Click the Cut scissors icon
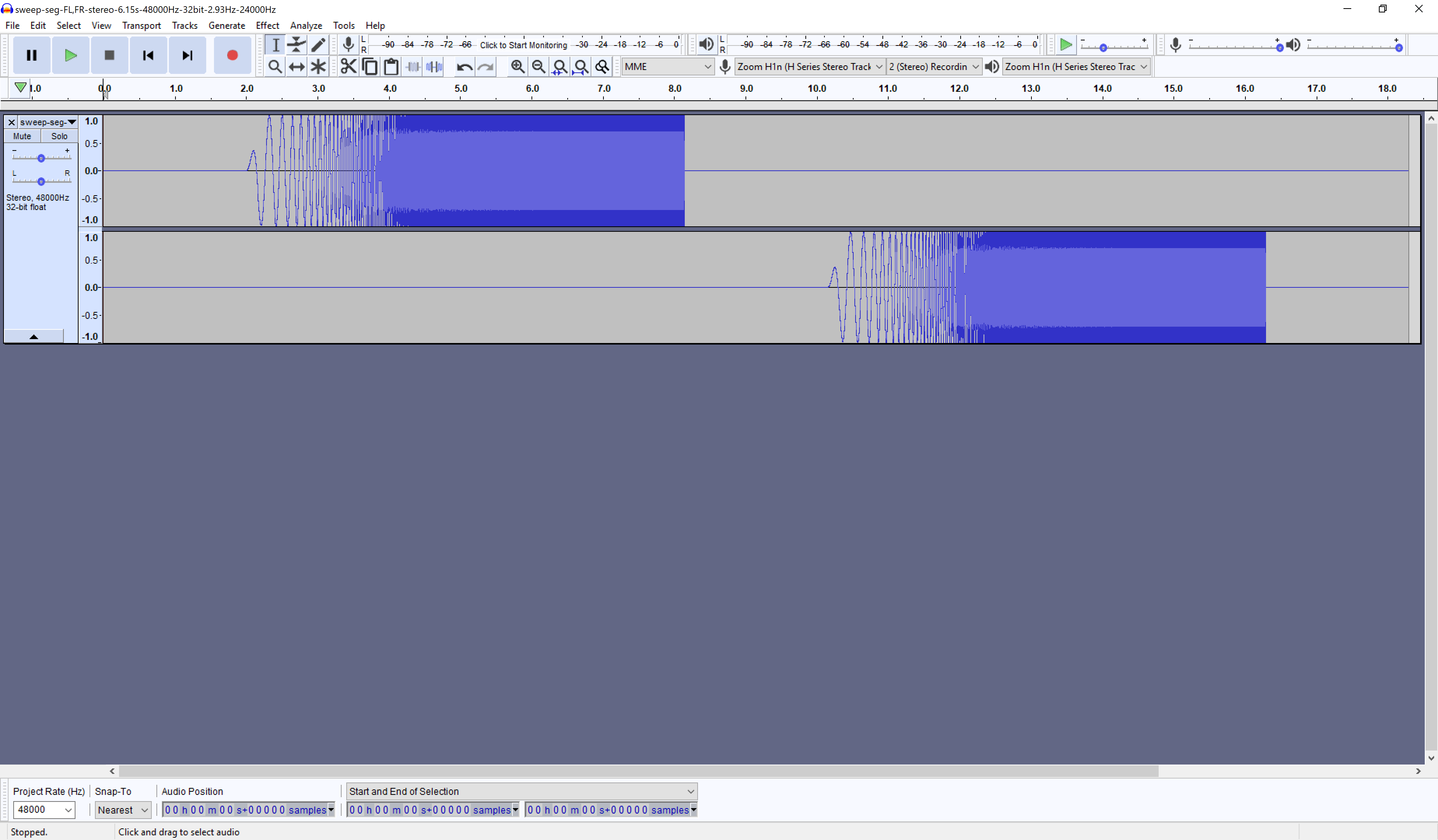 (348, 67)
